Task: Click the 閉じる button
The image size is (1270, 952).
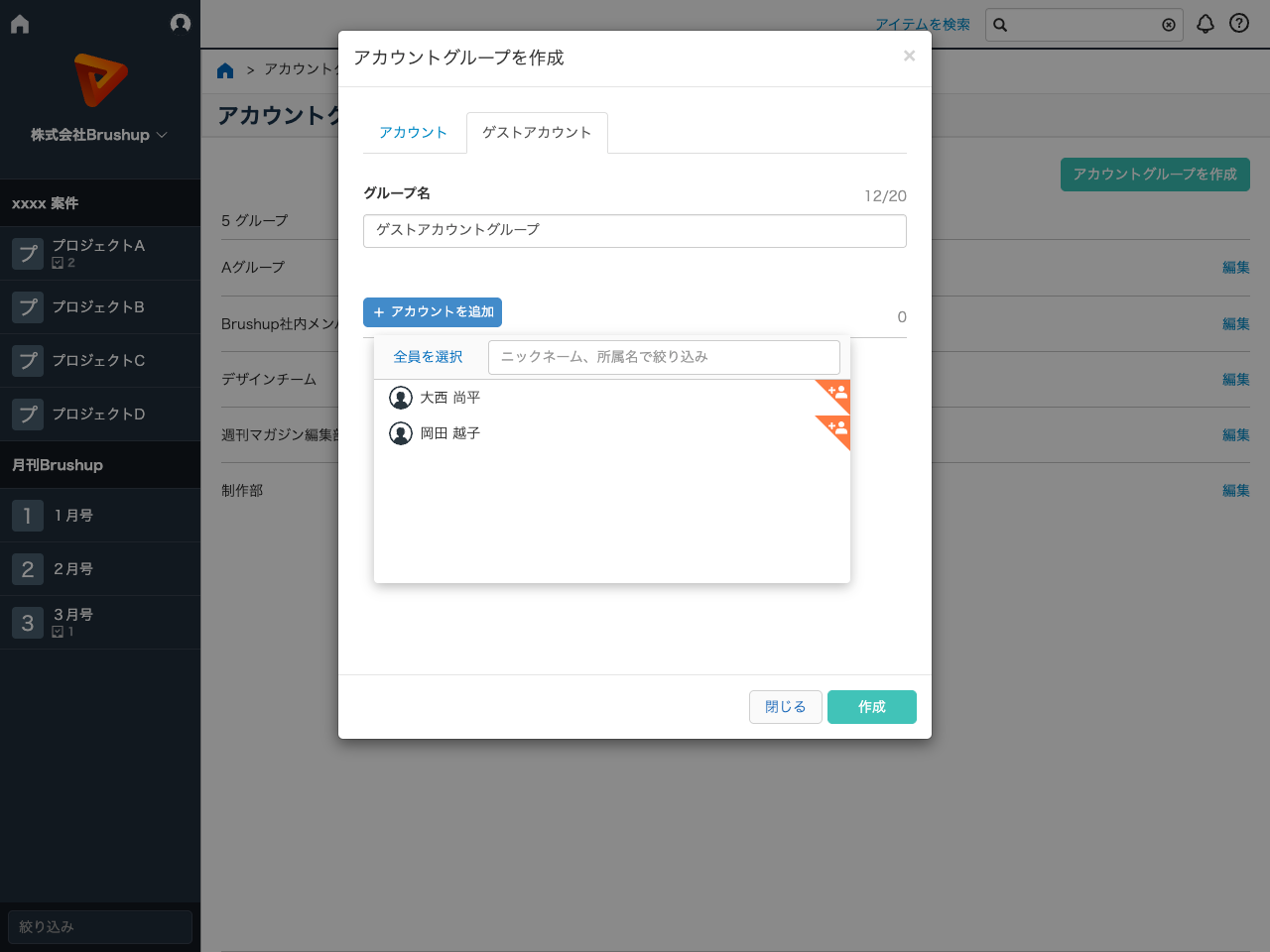Action: click(786, 707)
